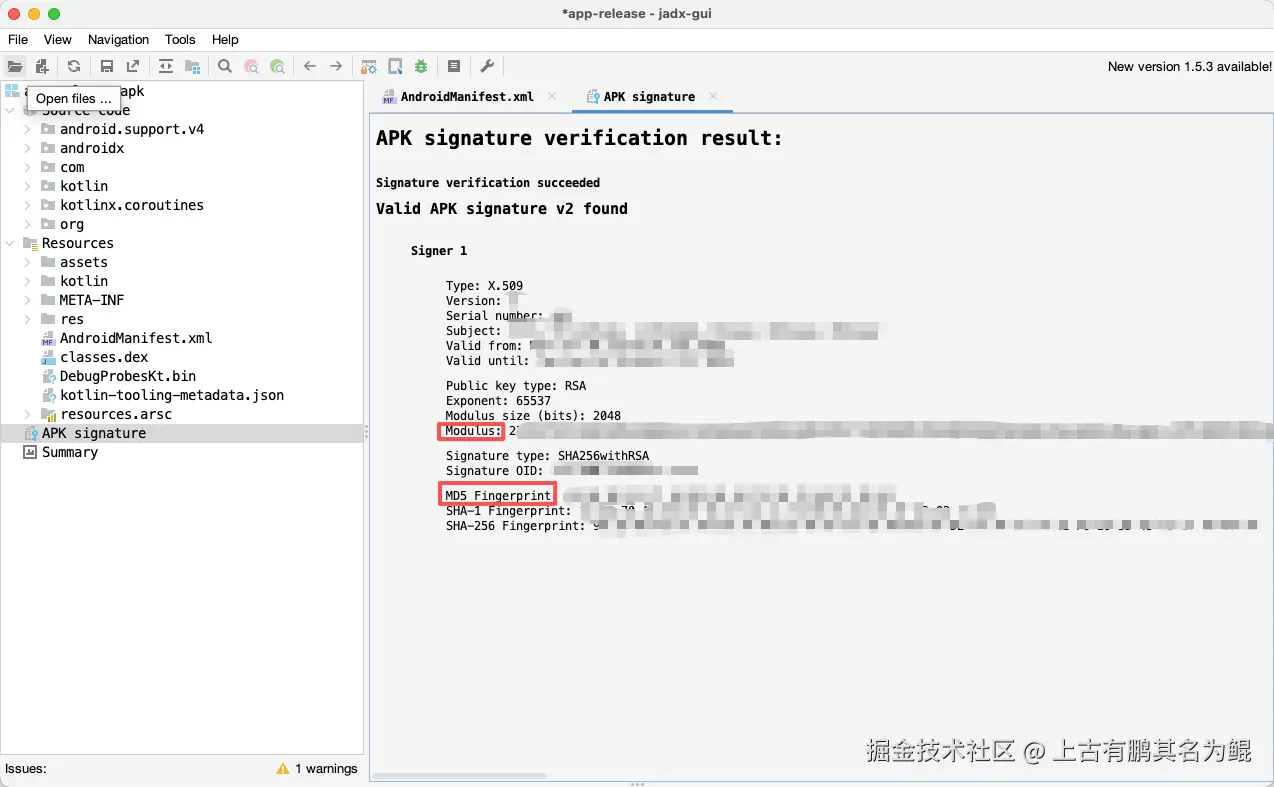Click the Type: X.509 line

484,286
